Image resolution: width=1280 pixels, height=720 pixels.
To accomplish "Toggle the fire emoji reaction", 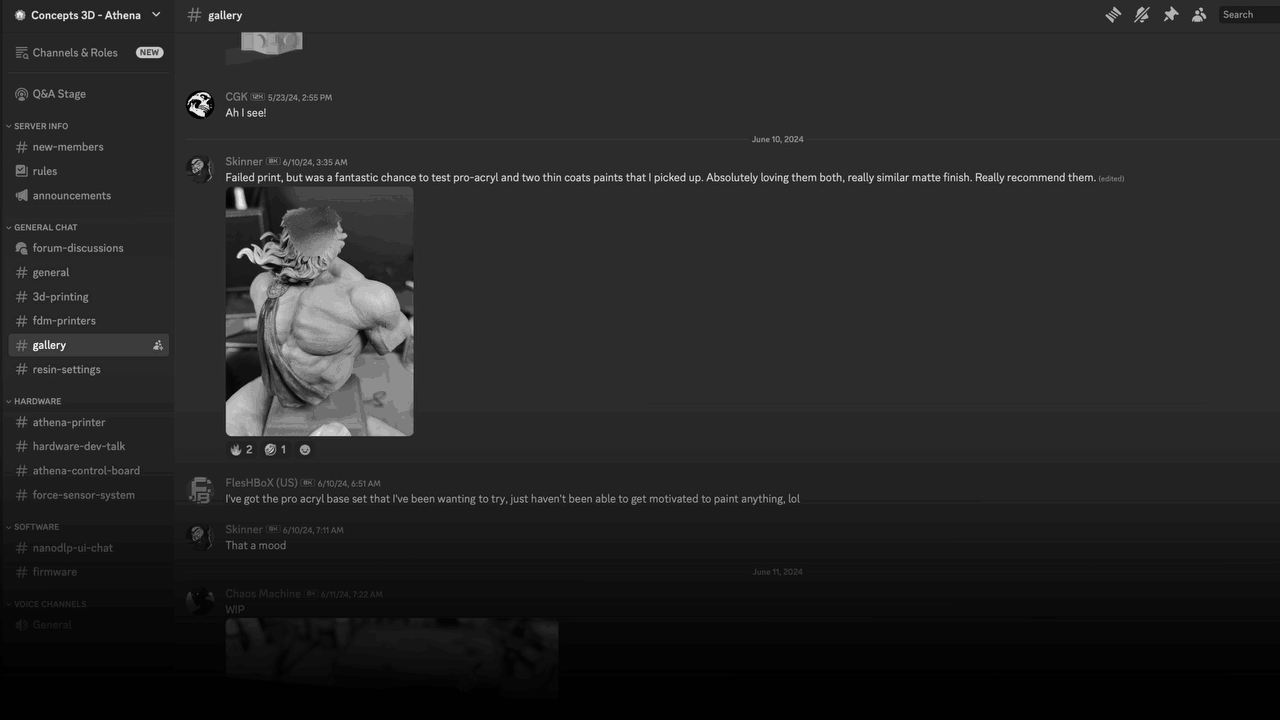I will point(241,450).
